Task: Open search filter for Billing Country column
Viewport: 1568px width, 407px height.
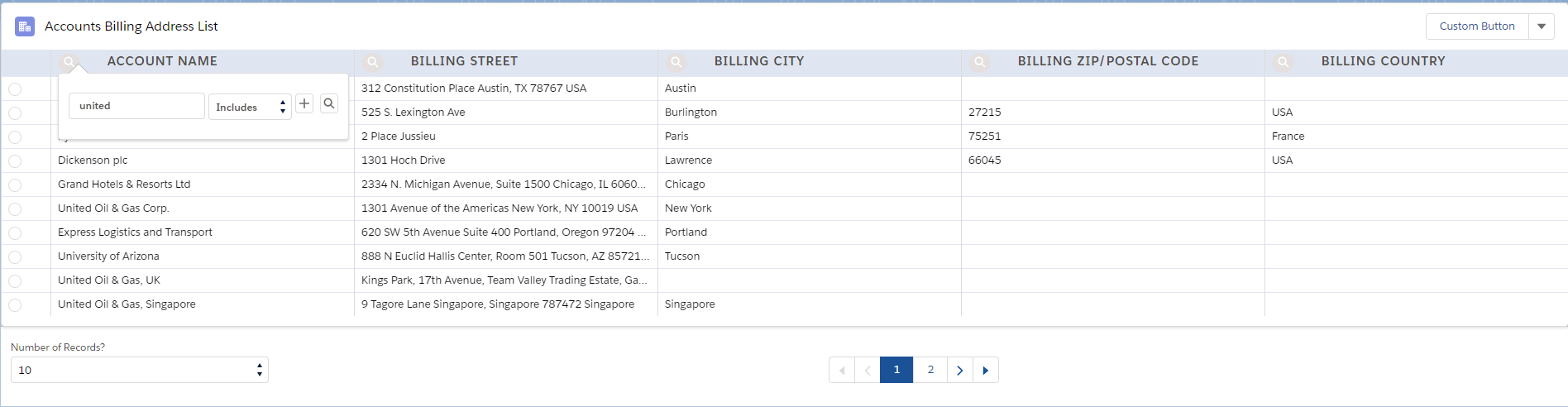Action: (x=1284, y=62)
